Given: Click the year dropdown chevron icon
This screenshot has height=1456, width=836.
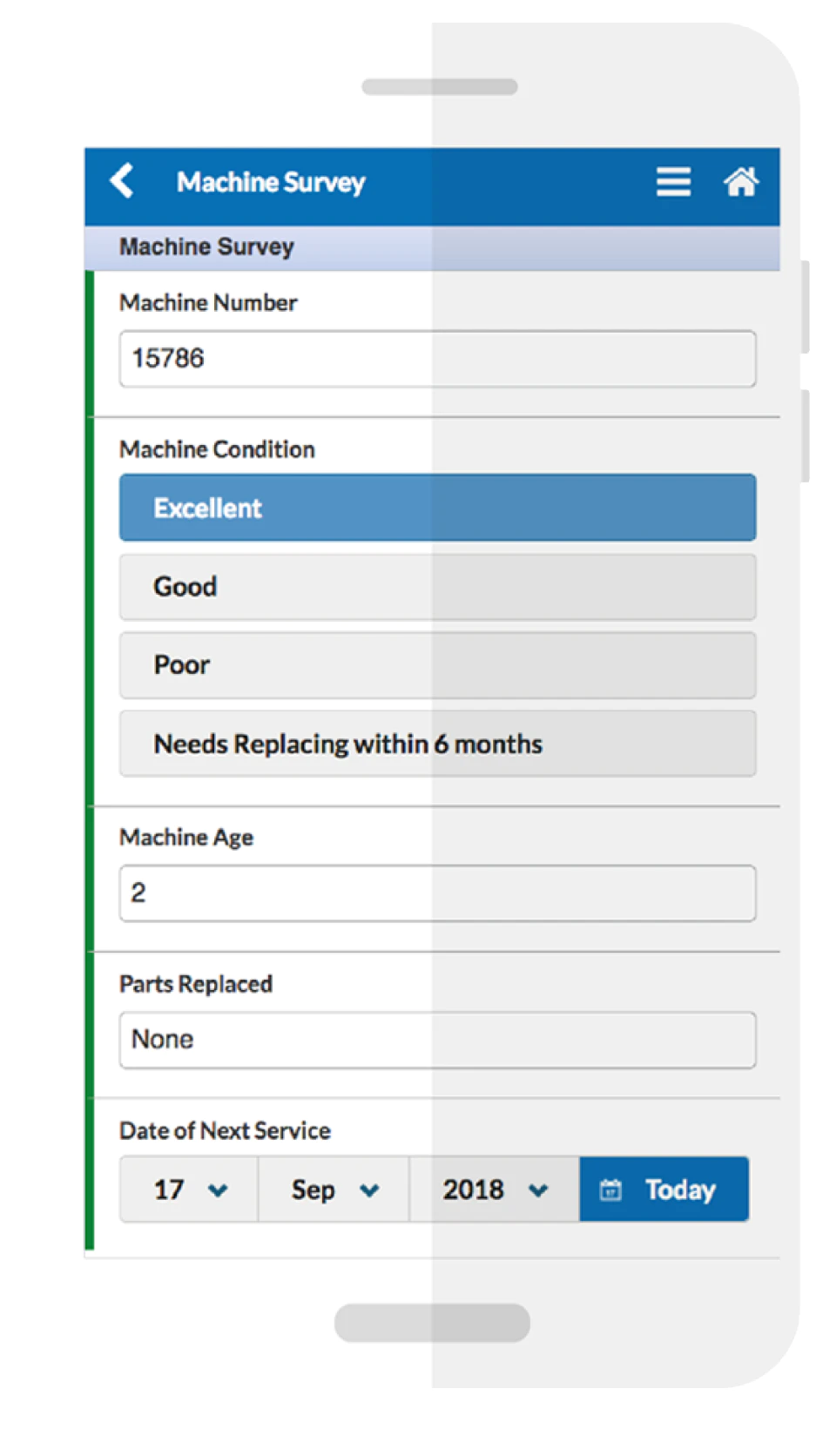Looking at the screenshot, I should (538, 1190).
